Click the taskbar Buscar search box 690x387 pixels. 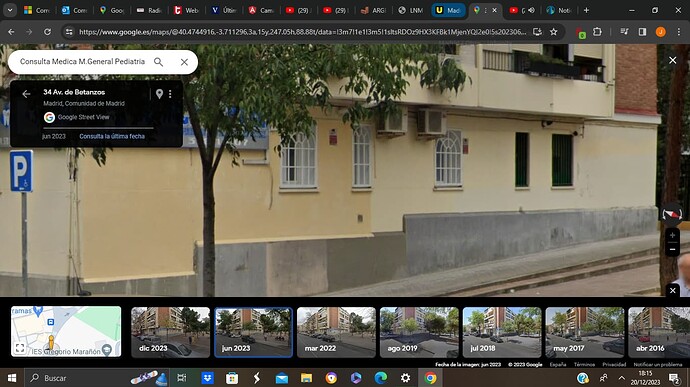(97, 378)
